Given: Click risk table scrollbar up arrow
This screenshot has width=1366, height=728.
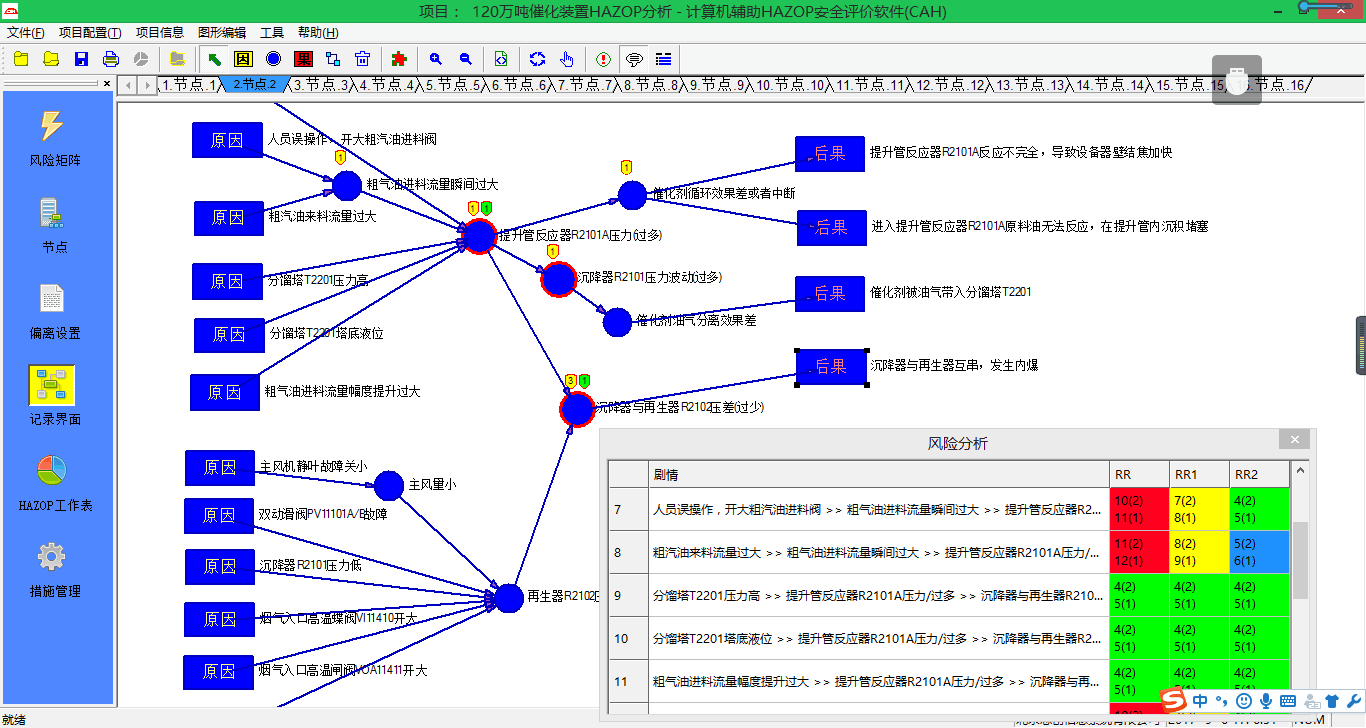Looking at the screenshot, I should (1300, 470).
